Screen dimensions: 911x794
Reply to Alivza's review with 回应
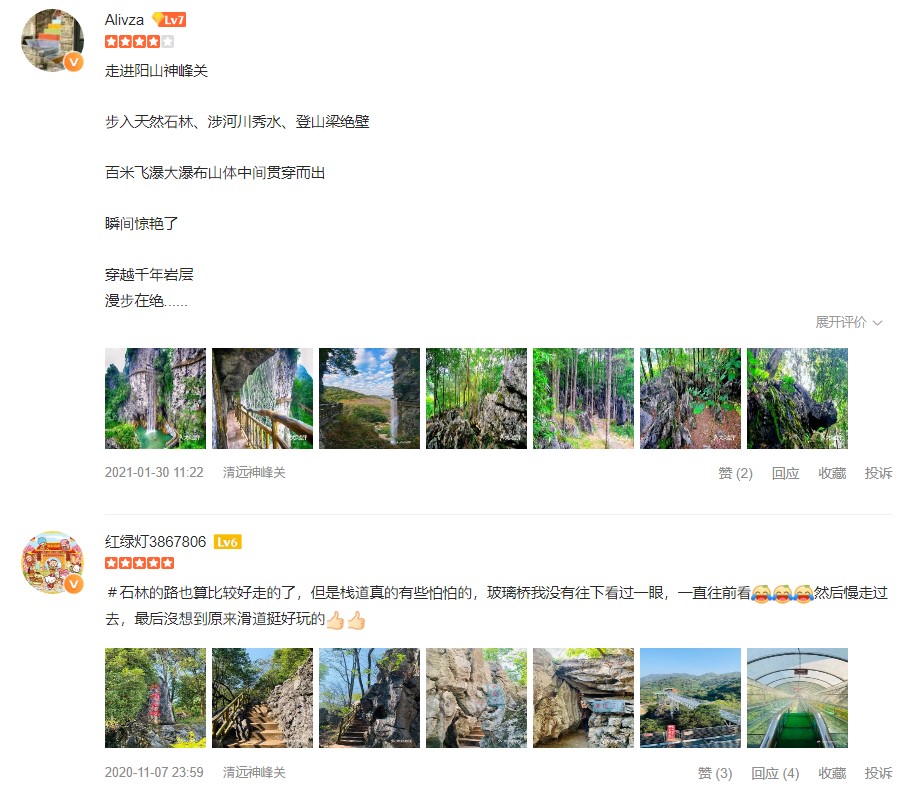(x=786, y=473)
